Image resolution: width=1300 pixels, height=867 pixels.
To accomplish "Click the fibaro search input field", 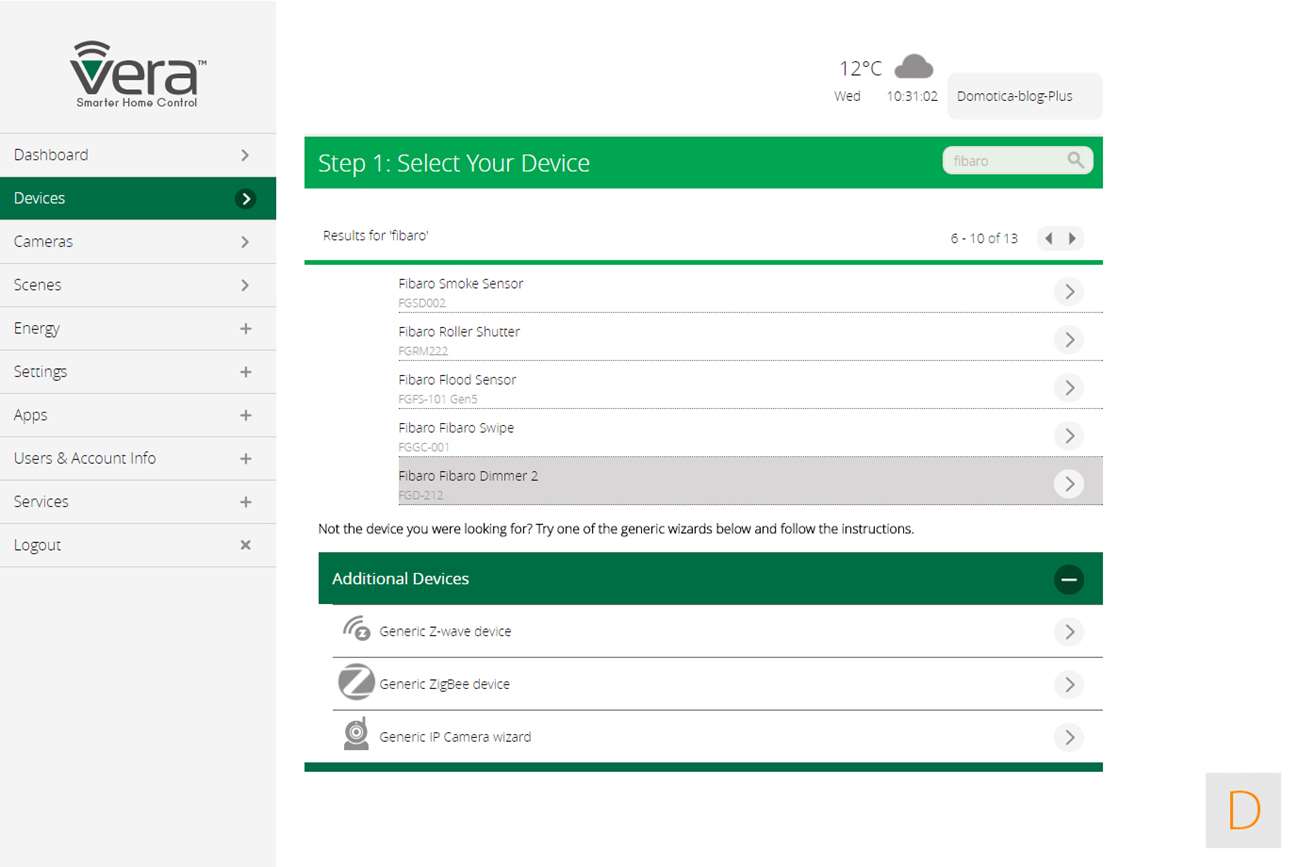I will [x=1003, y=160].
